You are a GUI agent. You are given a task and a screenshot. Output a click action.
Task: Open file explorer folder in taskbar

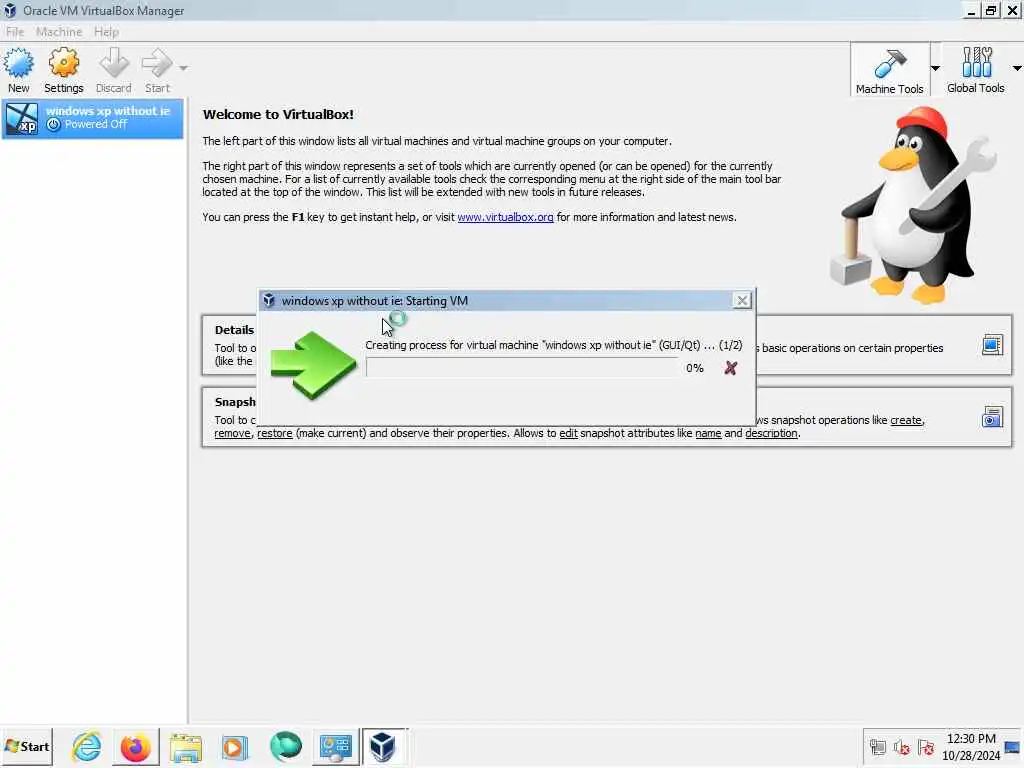tap(185, 746)
